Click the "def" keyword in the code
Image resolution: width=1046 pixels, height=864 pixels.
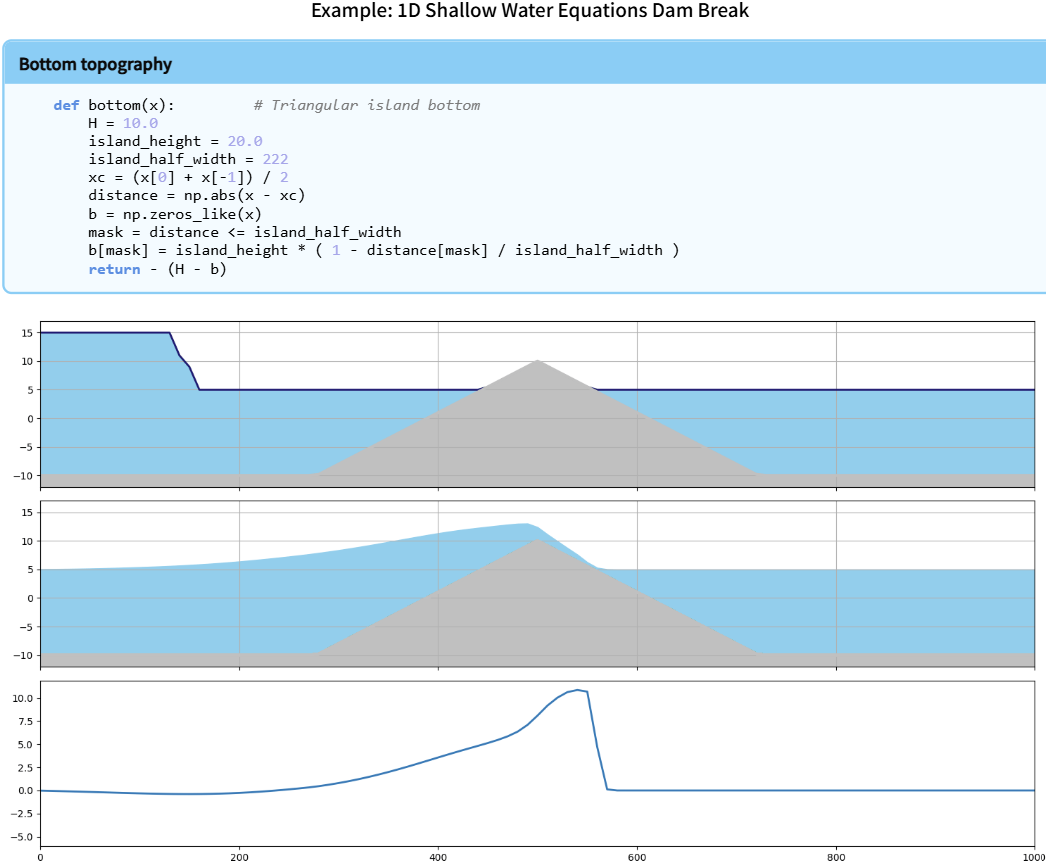(x=66, y=105)
